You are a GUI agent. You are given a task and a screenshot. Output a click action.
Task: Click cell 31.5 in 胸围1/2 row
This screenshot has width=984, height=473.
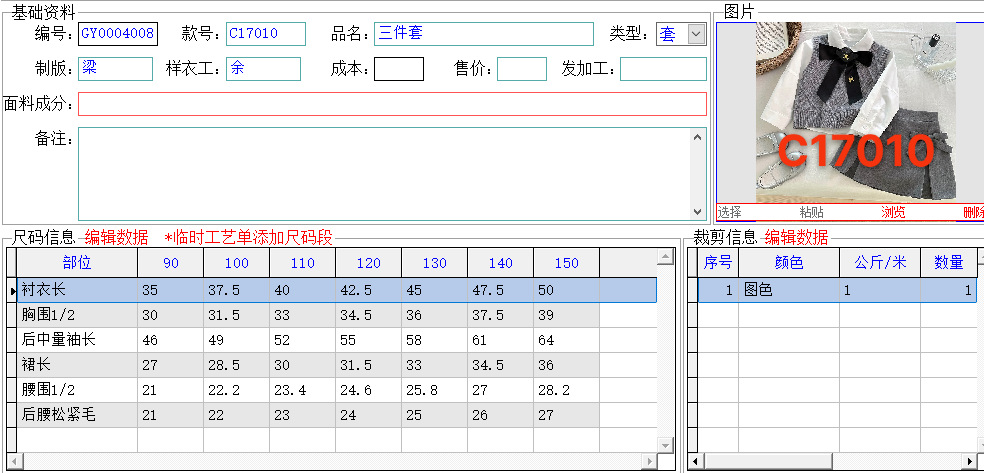point(237,315)
